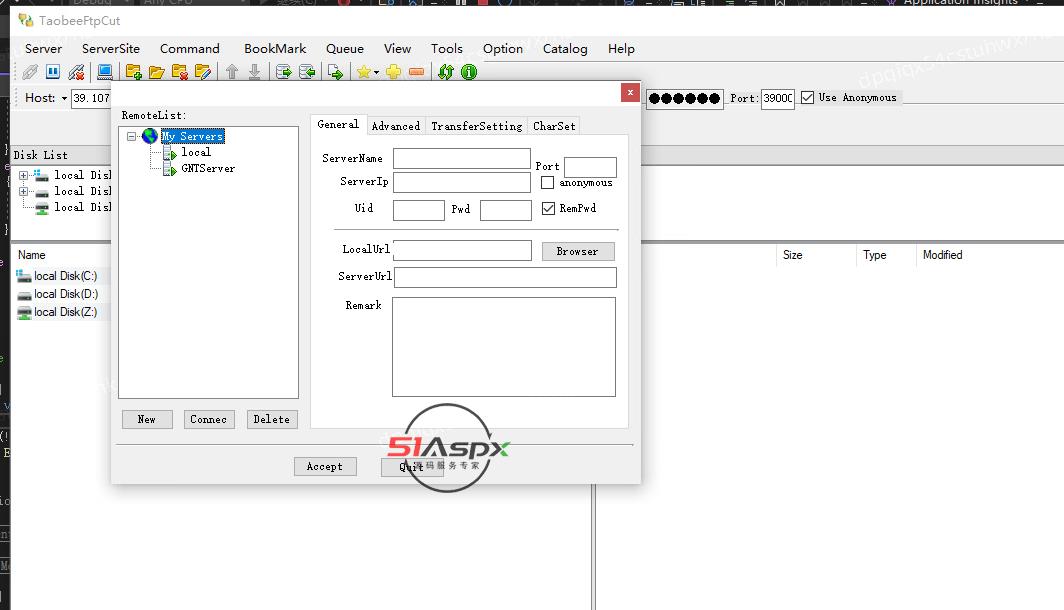Viewport: 1064px width, 610px height.
Task: Open the View menu
Action: pyautogui.click(x=397, y=49)
